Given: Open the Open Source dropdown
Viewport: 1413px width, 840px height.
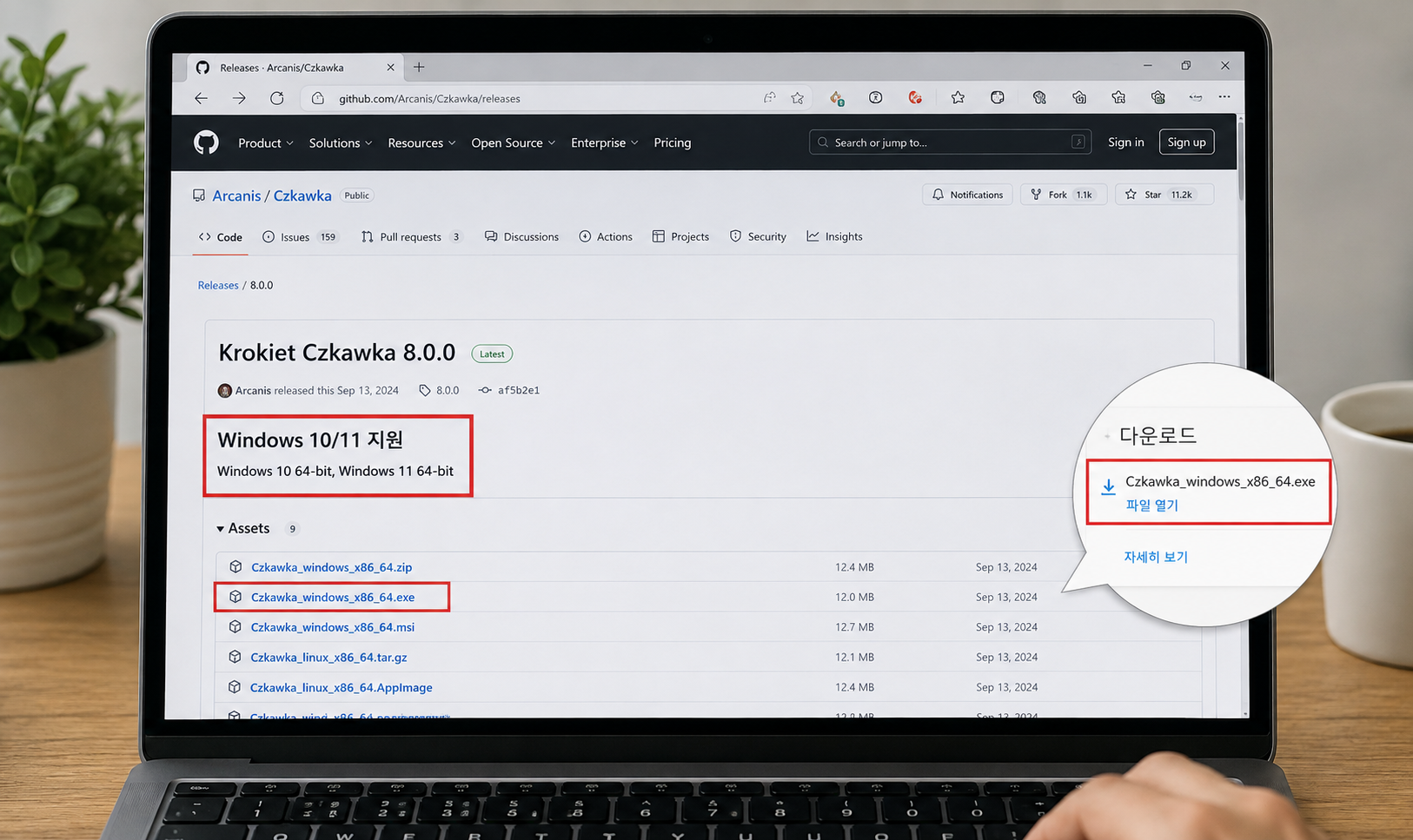Looking at the screenshot, I should pos(513,142).
